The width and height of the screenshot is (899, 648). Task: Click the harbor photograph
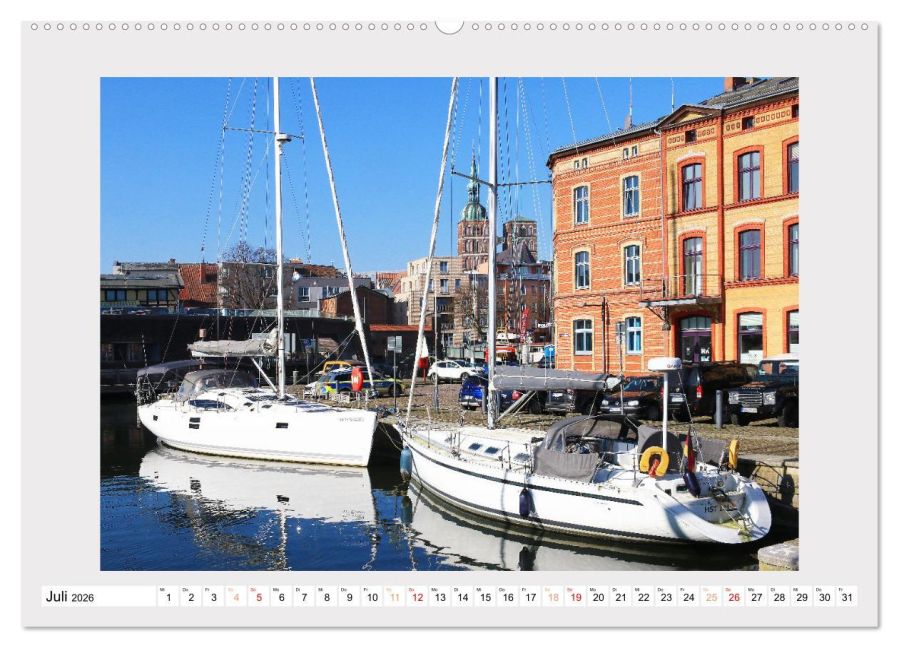tap(450, 320)
